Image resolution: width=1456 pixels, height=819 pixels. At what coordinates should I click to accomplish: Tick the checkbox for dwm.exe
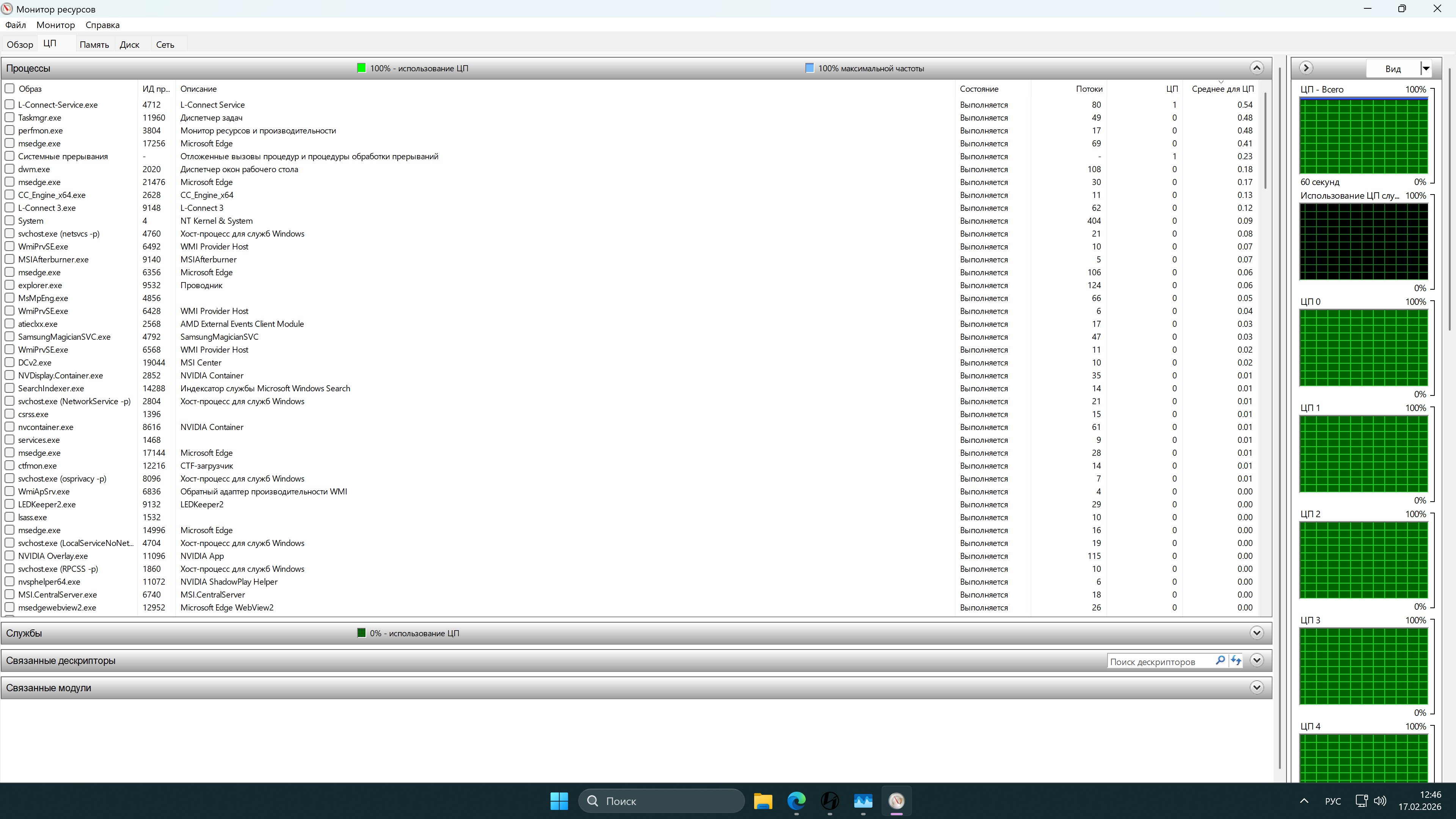(9, 169)
